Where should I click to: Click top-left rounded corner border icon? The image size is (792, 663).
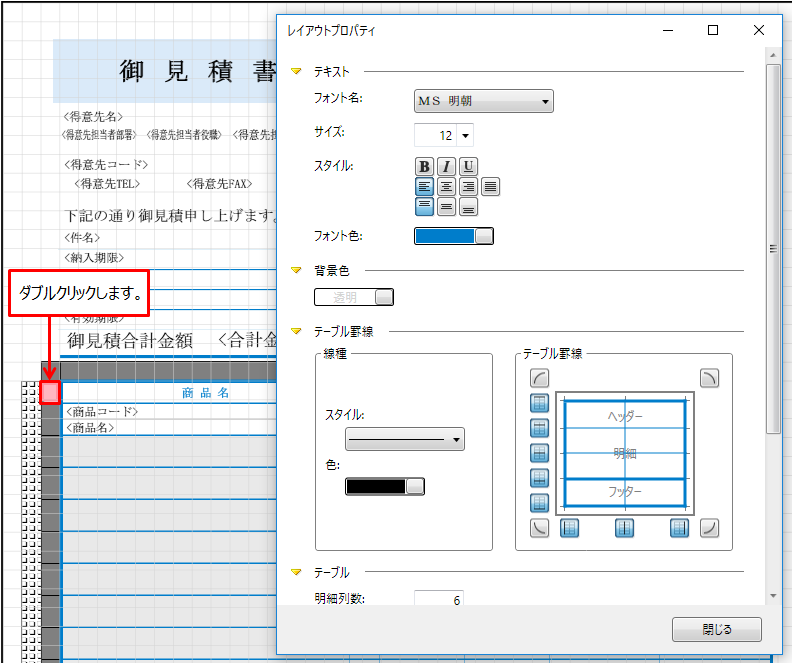540,378
